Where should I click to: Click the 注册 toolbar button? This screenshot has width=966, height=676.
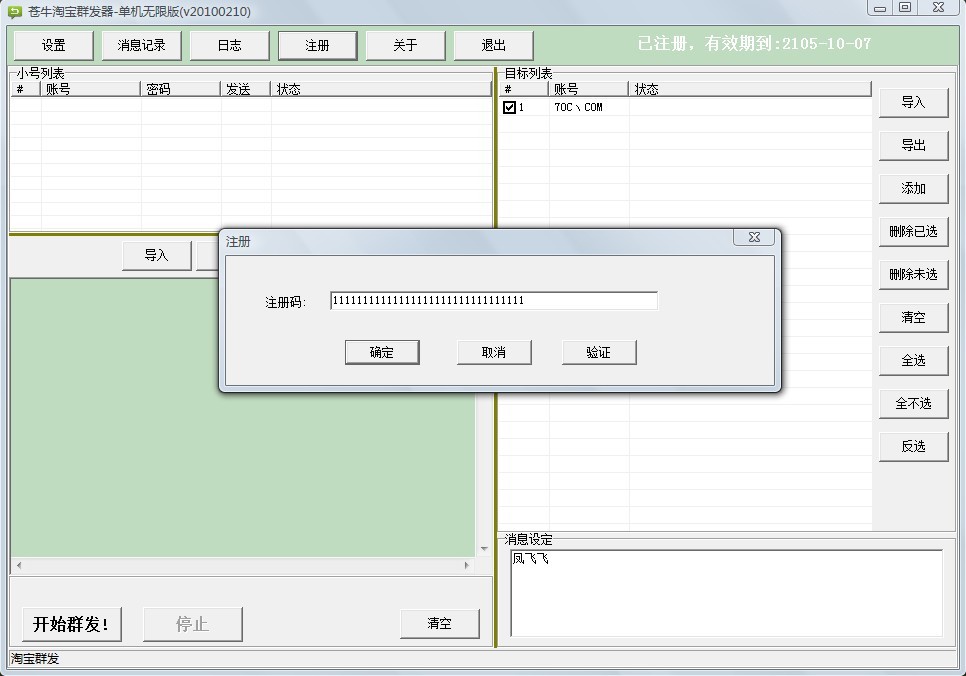pyautogui.click(x=317, y=46)
